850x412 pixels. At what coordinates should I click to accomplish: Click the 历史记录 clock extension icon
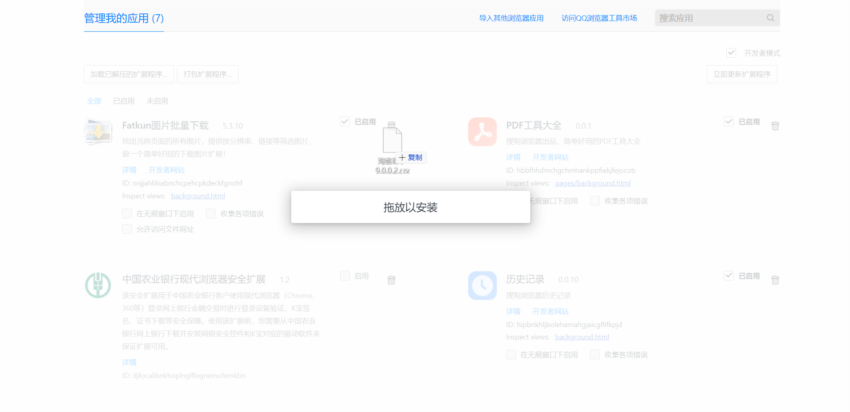[482, 286]
